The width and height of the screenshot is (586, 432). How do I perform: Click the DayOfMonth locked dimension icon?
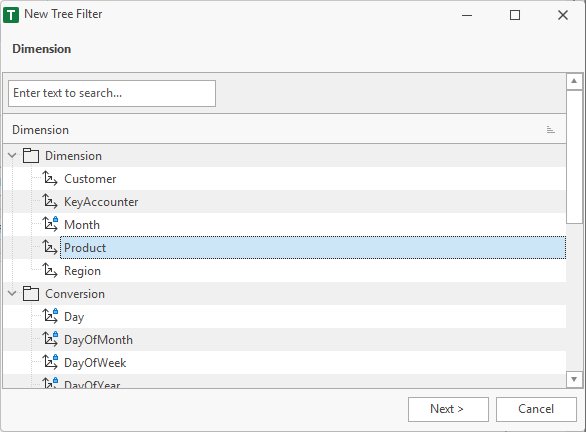point(50,339)
